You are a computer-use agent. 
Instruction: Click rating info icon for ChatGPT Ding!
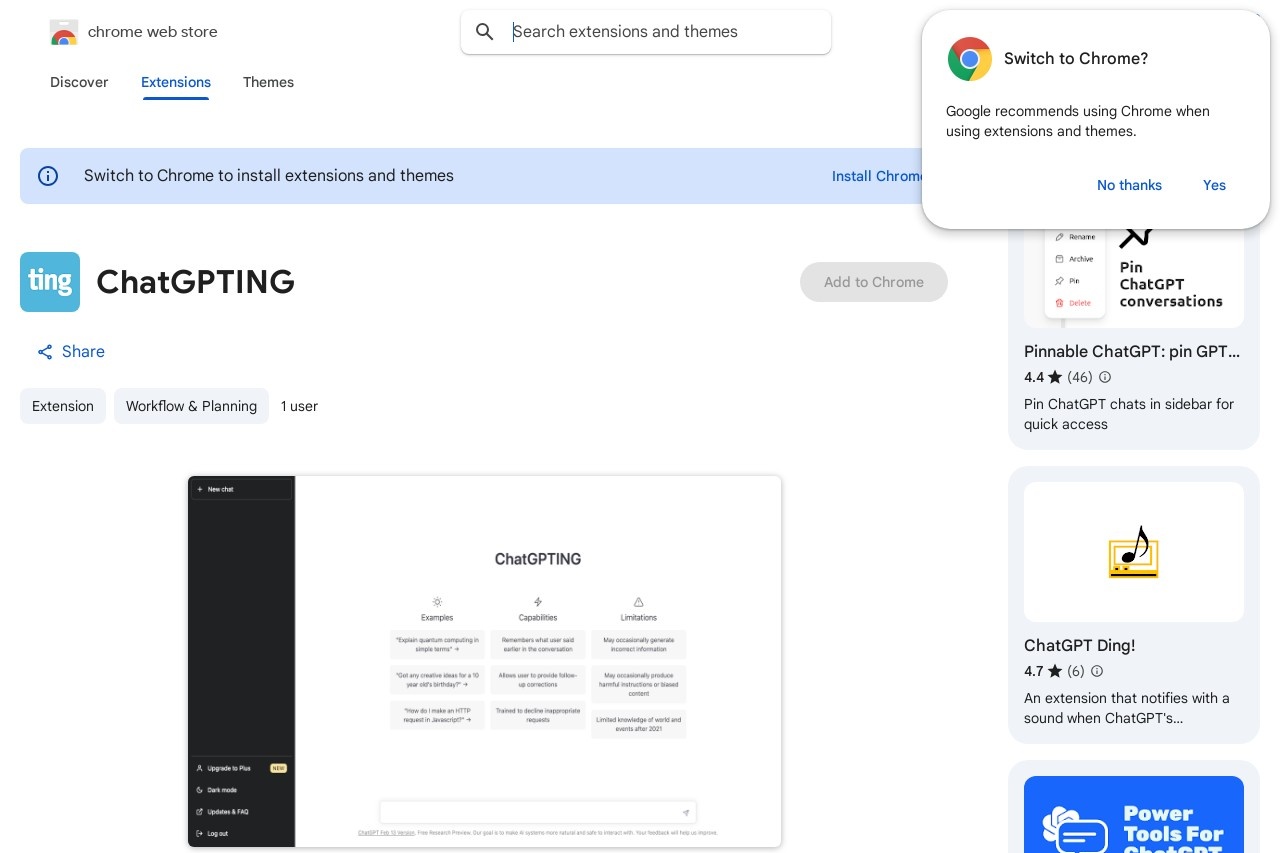point(1097,671)
